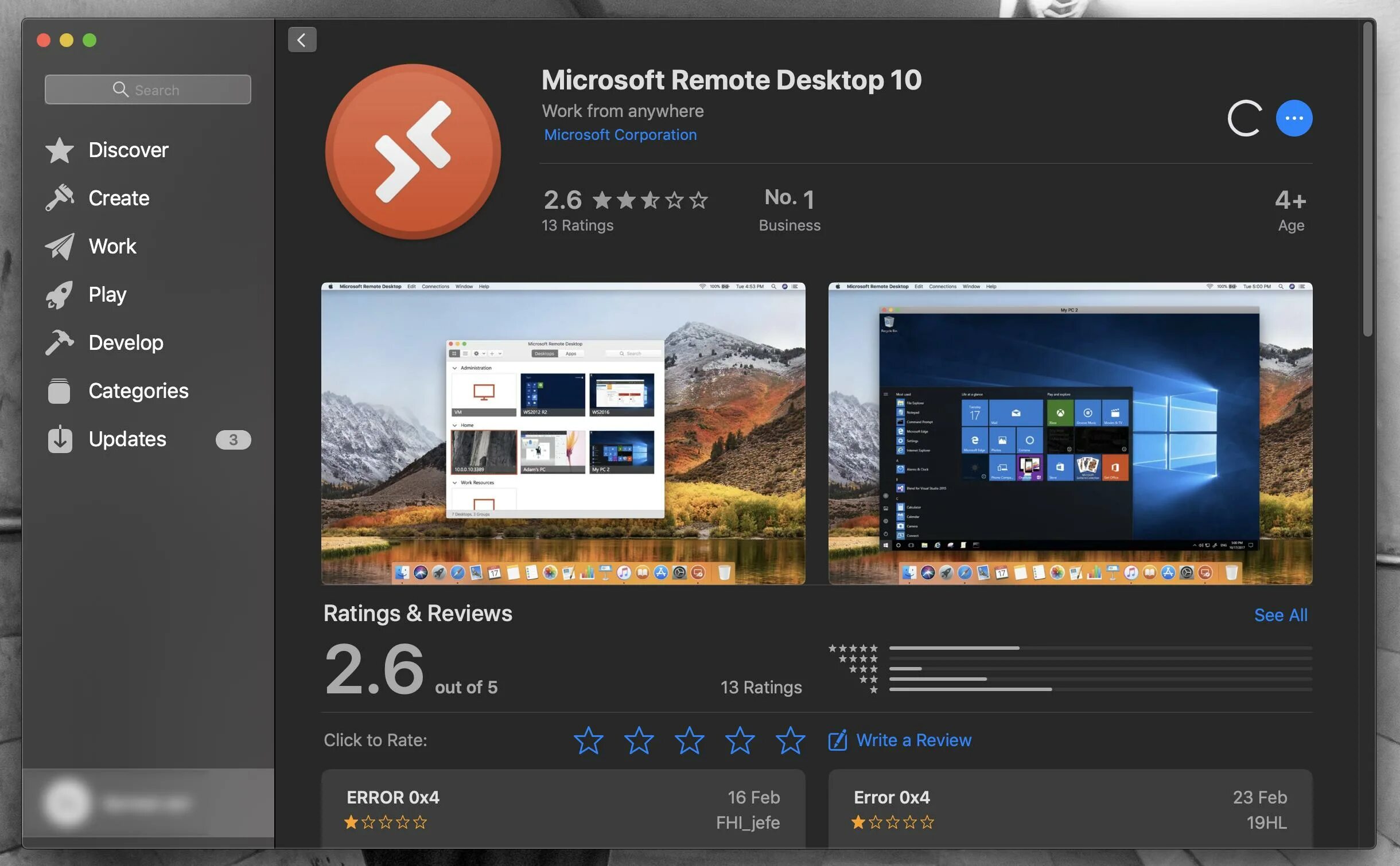Rate the app four stars
The width and height of the screenshot is (1400, 866).
coord(740,740)
